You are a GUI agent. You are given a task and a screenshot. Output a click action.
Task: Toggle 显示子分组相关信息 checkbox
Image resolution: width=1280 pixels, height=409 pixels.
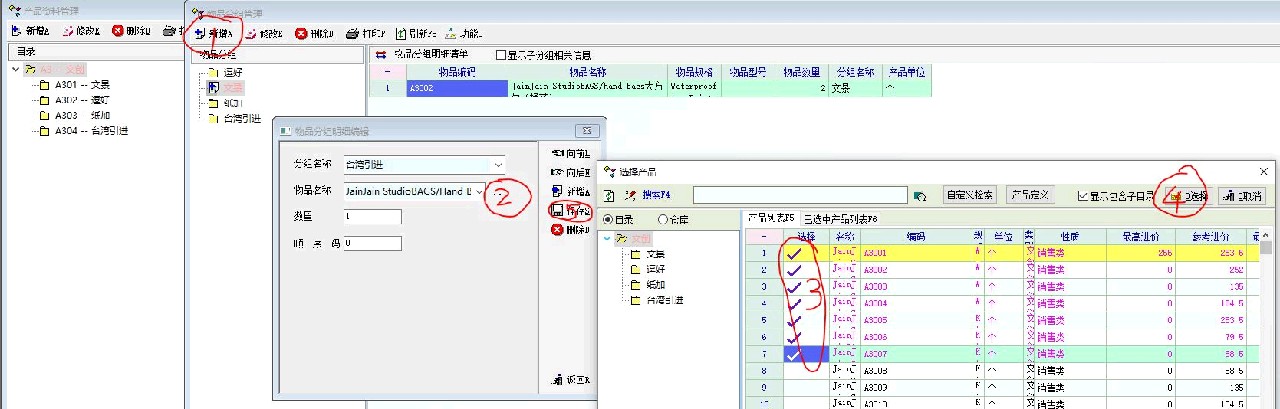[x=502, y=55]
